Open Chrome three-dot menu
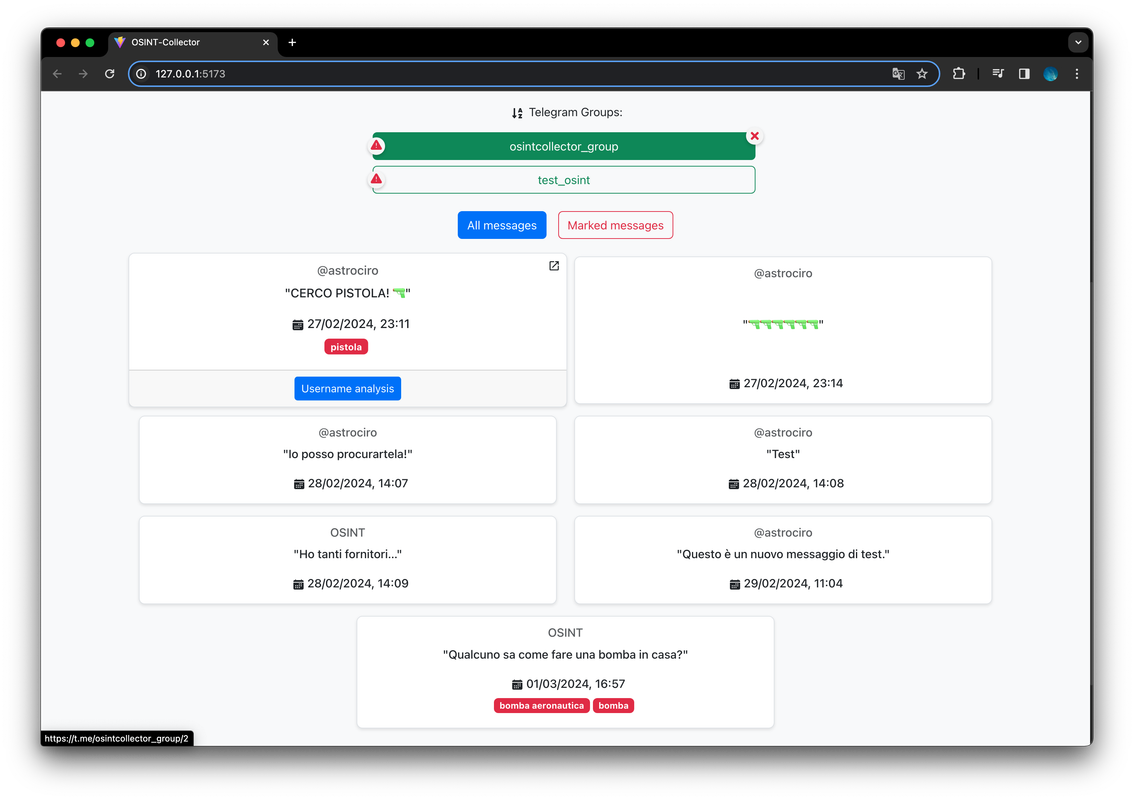The image size is (1134, 800). [1077, 74]
